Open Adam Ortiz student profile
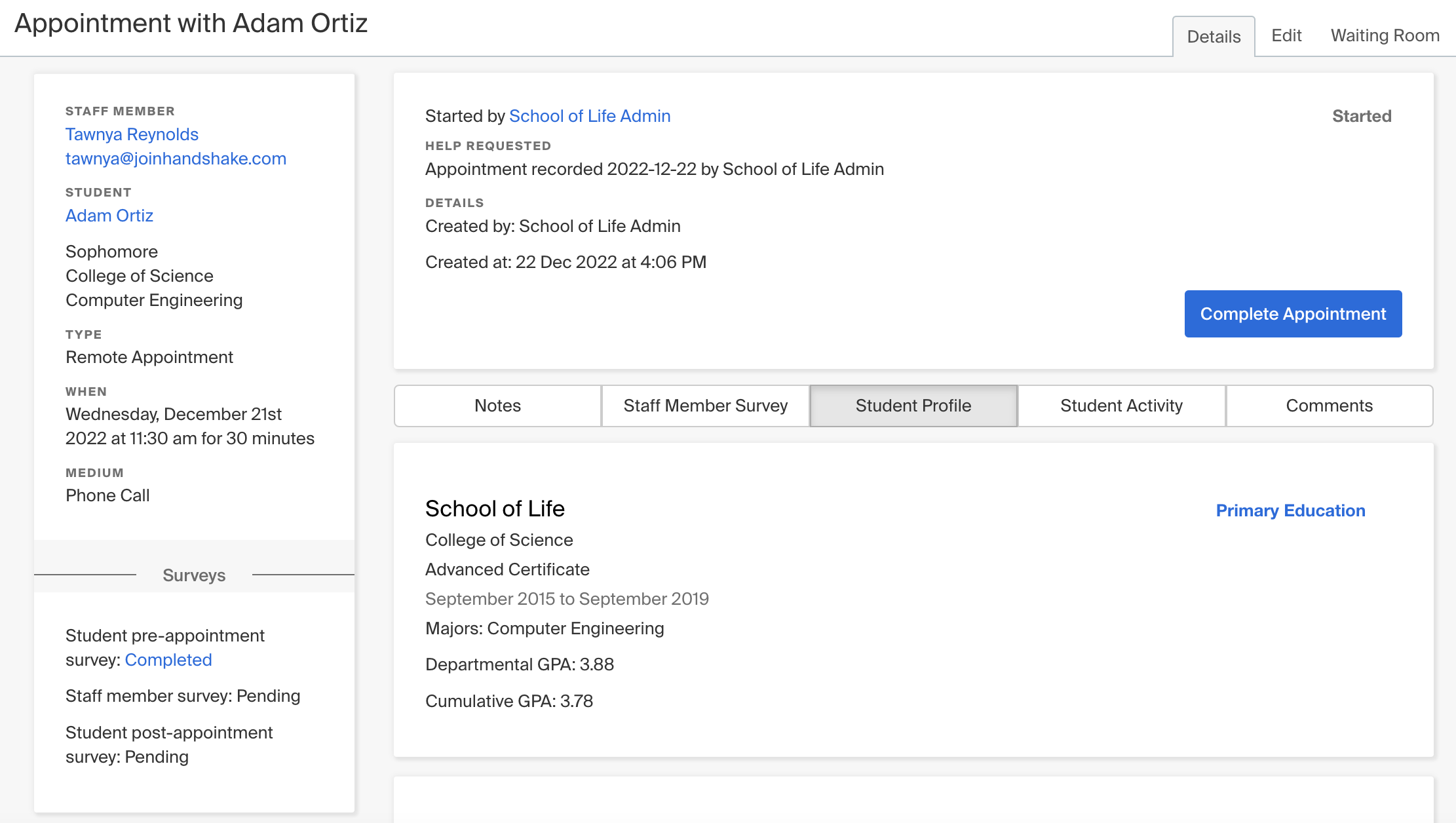Screen dimensions: 1456x823 [x=109, y=216]
